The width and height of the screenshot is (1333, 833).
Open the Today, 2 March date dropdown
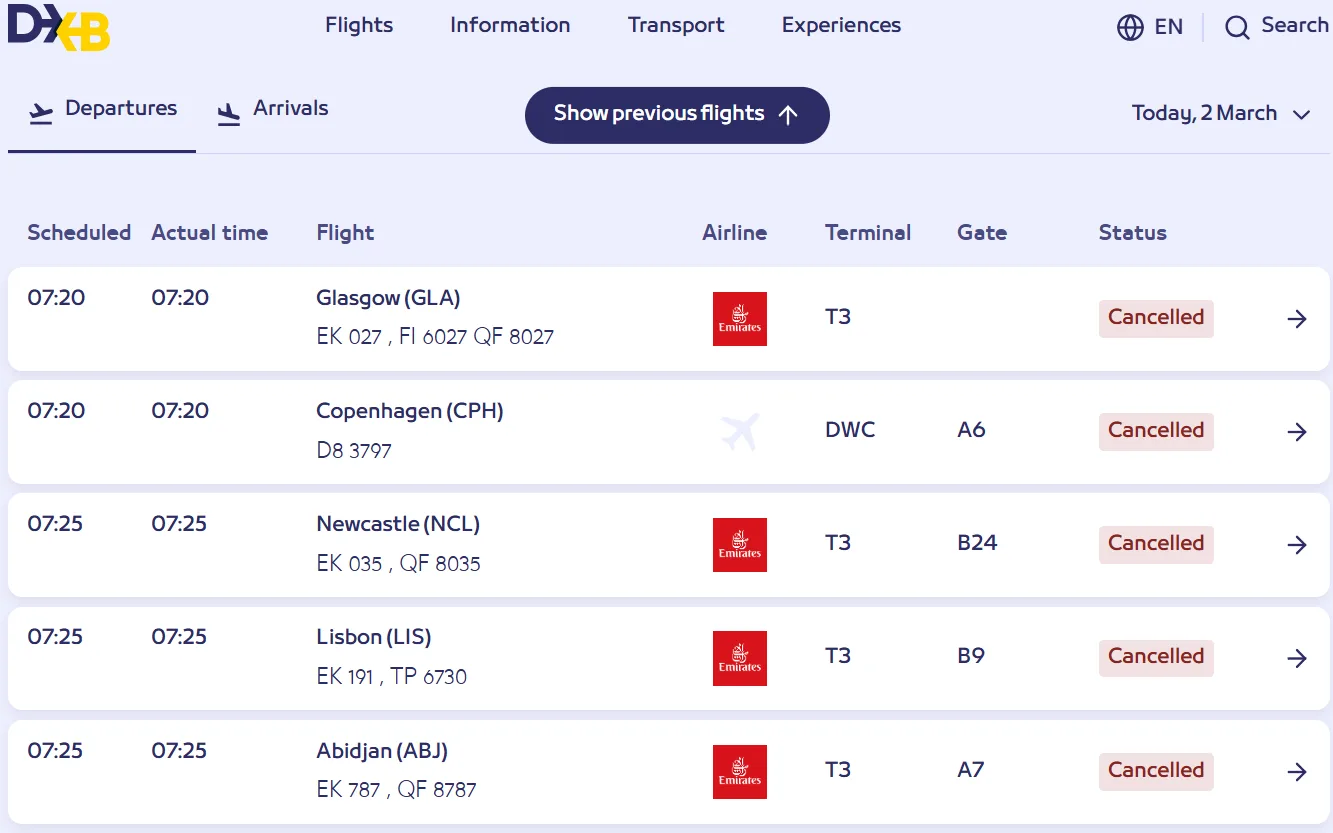pyautogui.click(x=1220, y=114)
